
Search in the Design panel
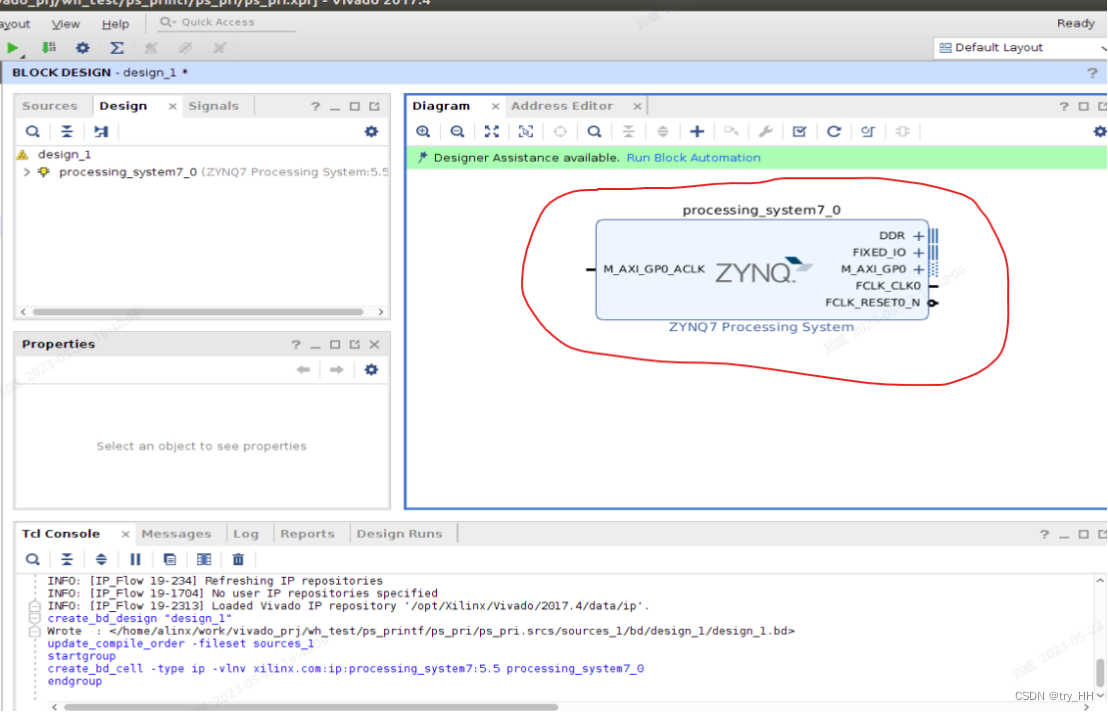(33, 131)
